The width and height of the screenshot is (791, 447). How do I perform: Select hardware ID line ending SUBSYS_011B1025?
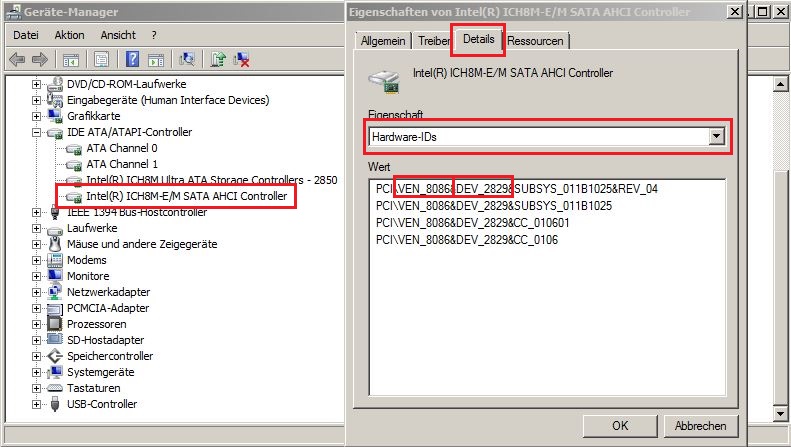tap(494, 206)
